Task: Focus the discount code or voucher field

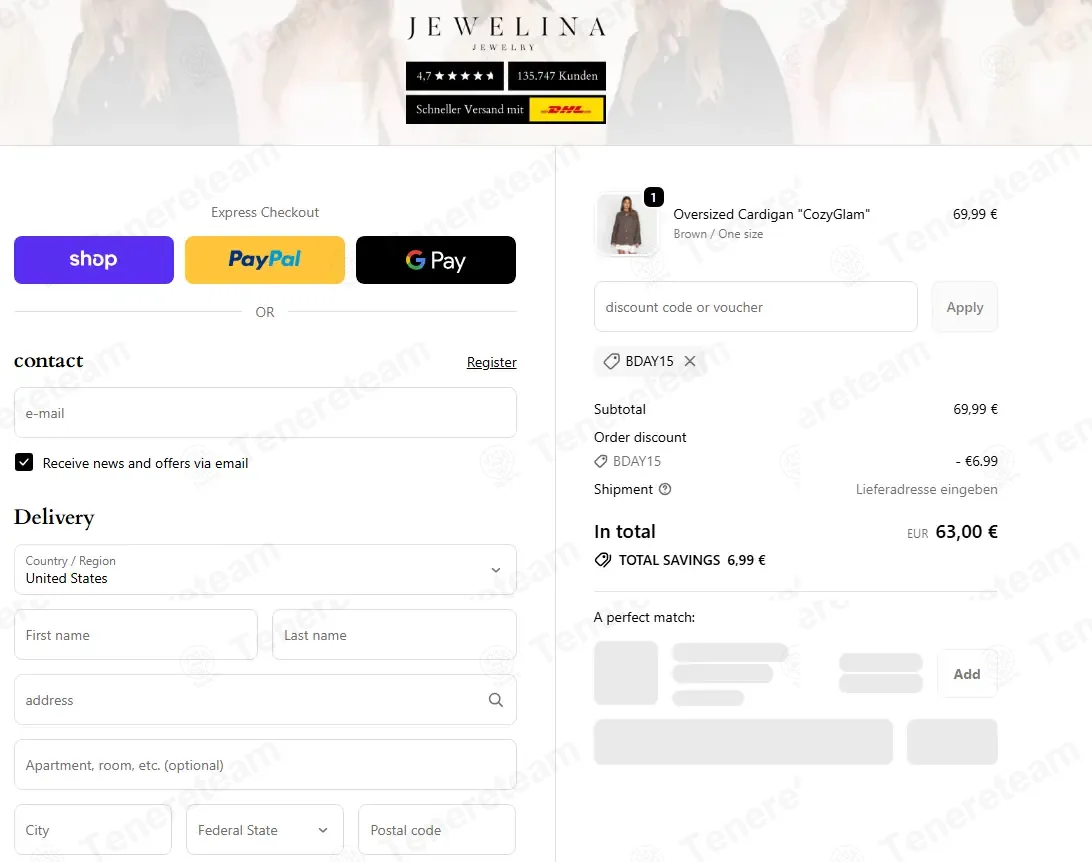Action: pyautogui.click(x=756, y=307)
